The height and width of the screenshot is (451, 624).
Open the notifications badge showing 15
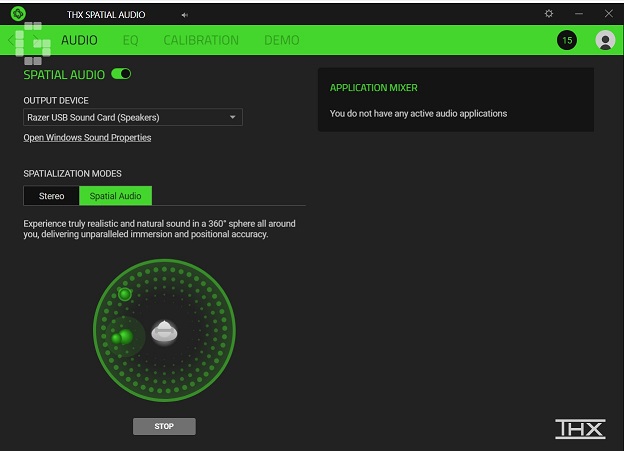(567, 40)
